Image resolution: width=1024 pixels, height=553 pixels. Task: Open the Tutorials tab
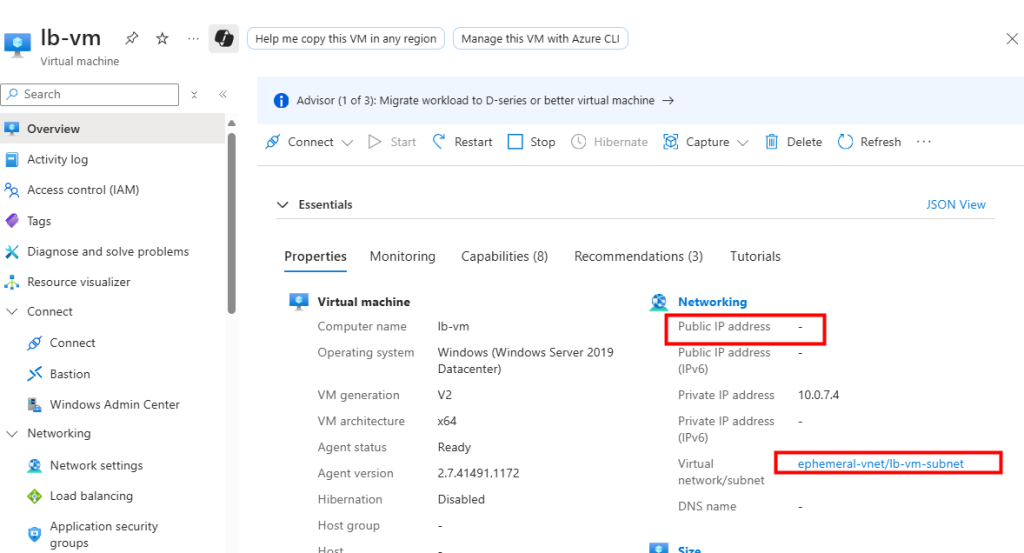coord(755,257)
